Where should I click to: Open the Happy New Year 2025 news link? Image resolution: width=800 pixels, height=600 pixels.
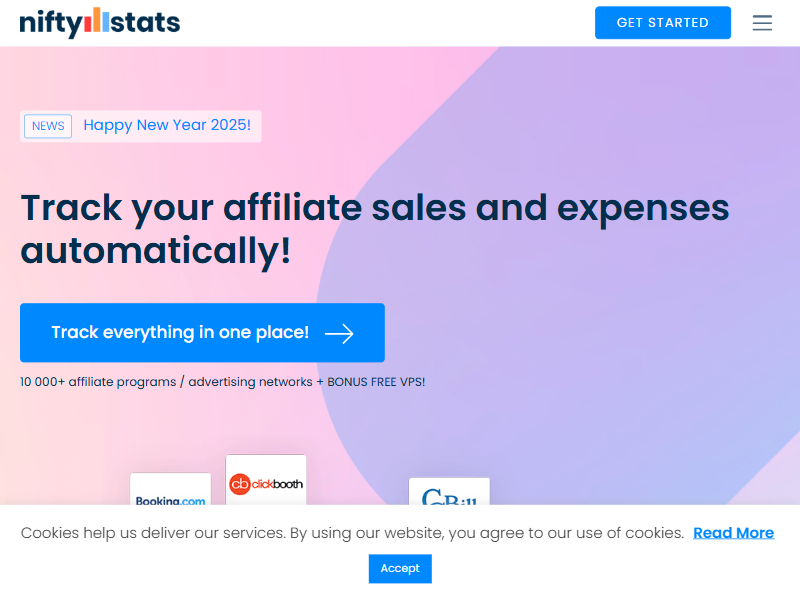[x=167, y=126]
